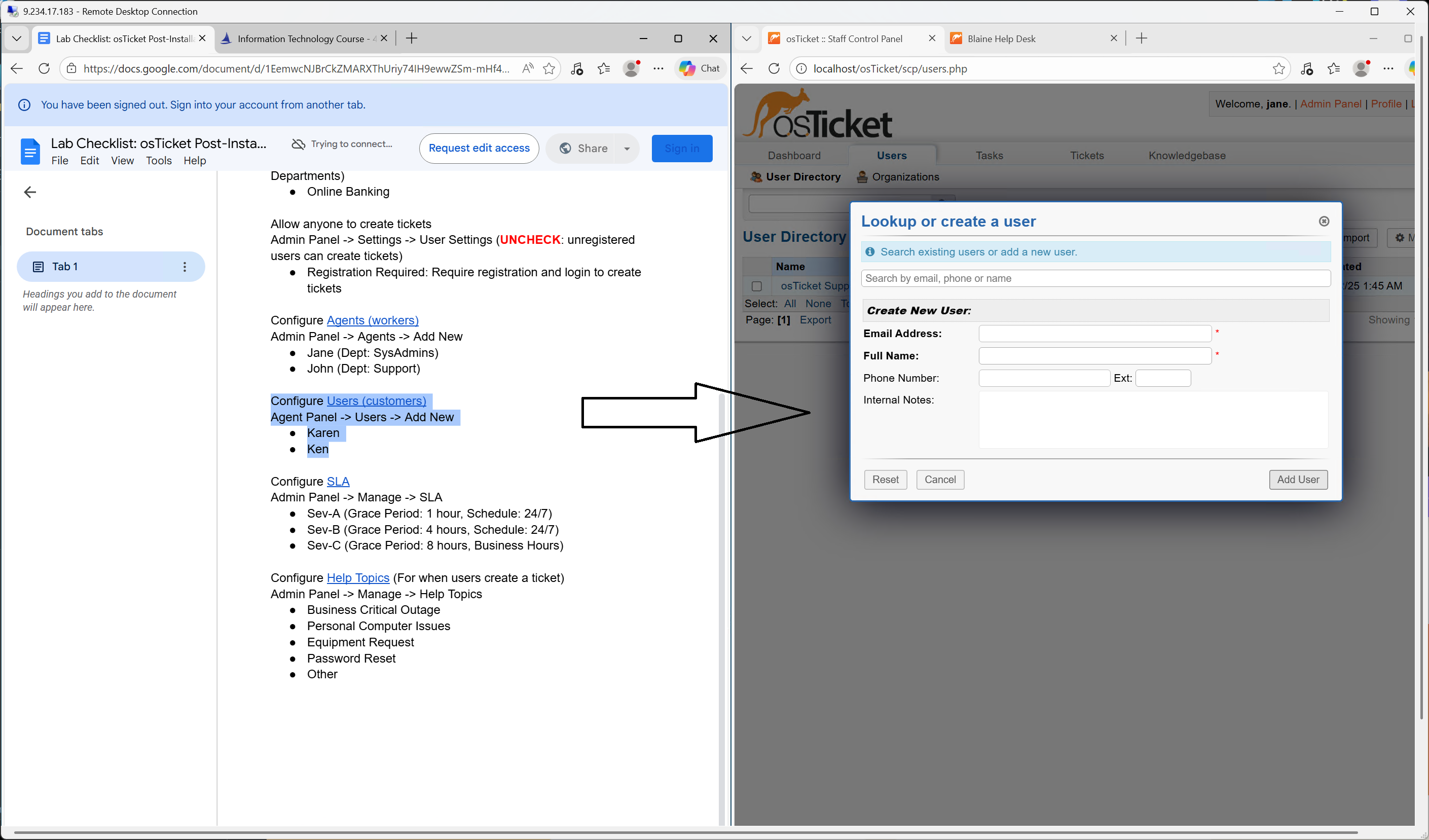This screenshot has height=840, width=1429.
Task: Open the tab search dropdown in left browser
Action: pyautogui.click(x=16, y=39)
